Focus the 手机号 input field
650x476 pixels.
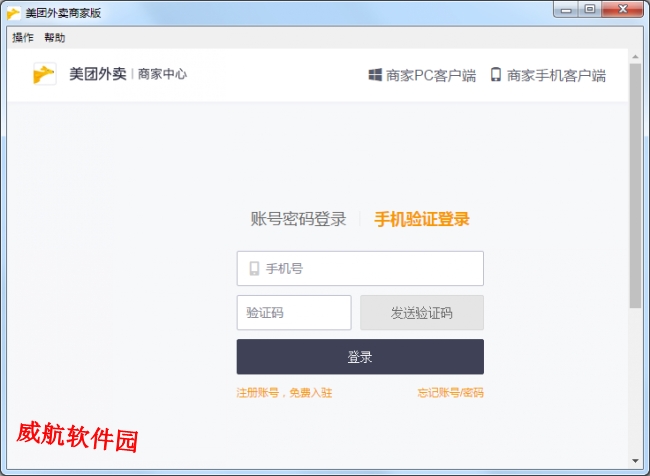pyautogui.click(x=360, y=268)
